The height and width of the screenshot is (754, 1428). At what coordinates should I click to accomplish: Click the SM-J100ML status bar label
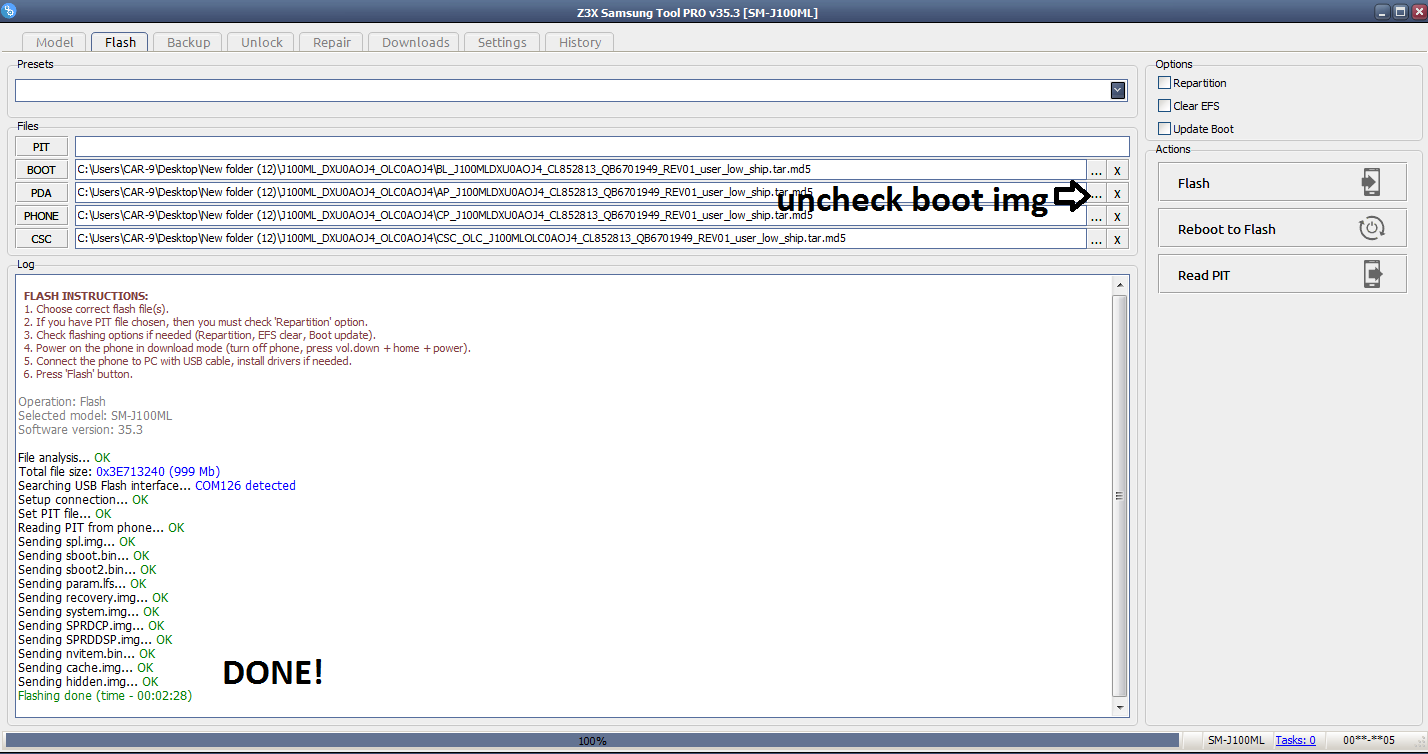pos(1235,740)
